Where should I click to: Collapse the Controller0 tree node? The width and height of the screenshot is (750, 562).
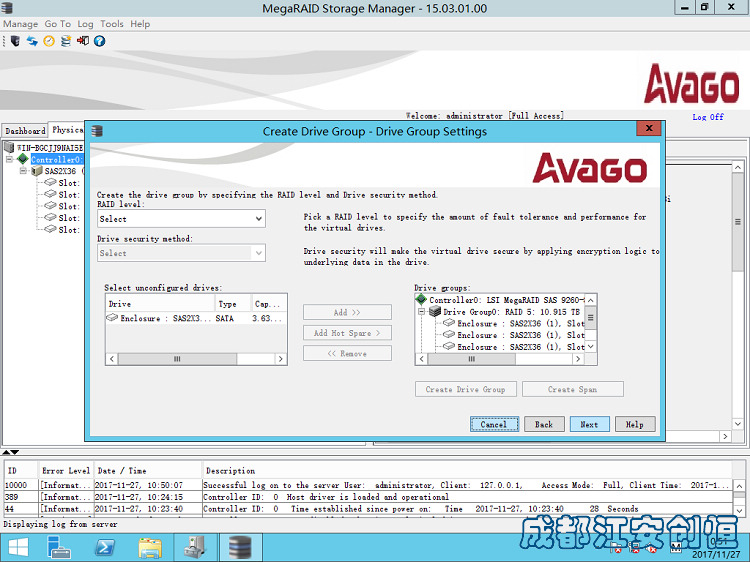[9, 159]
